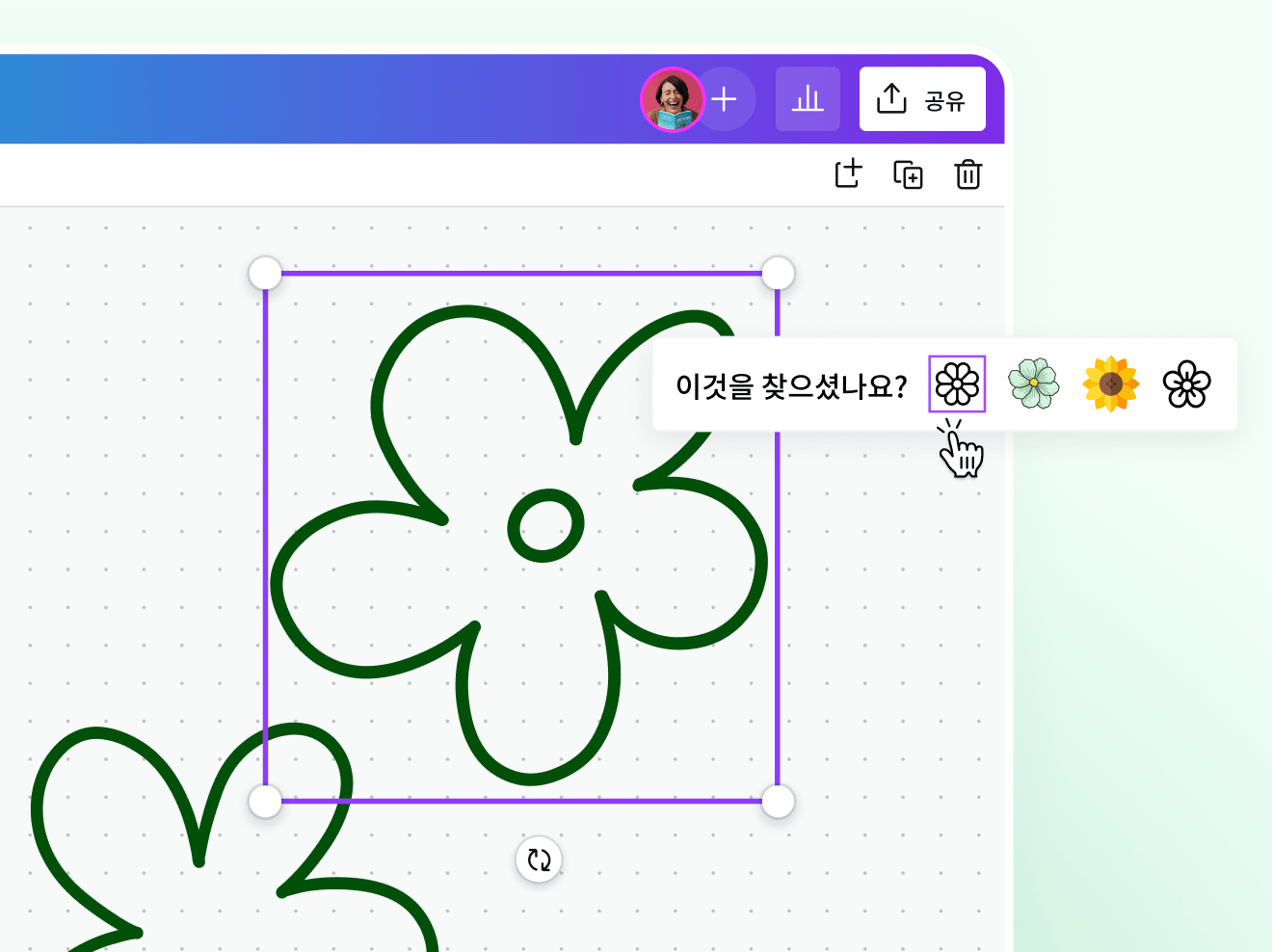Click the 이것을 찾으셨나요? suggestion bar
Image resolution: width=1272 pixels, height=952 pixels.
click(792, 383)
